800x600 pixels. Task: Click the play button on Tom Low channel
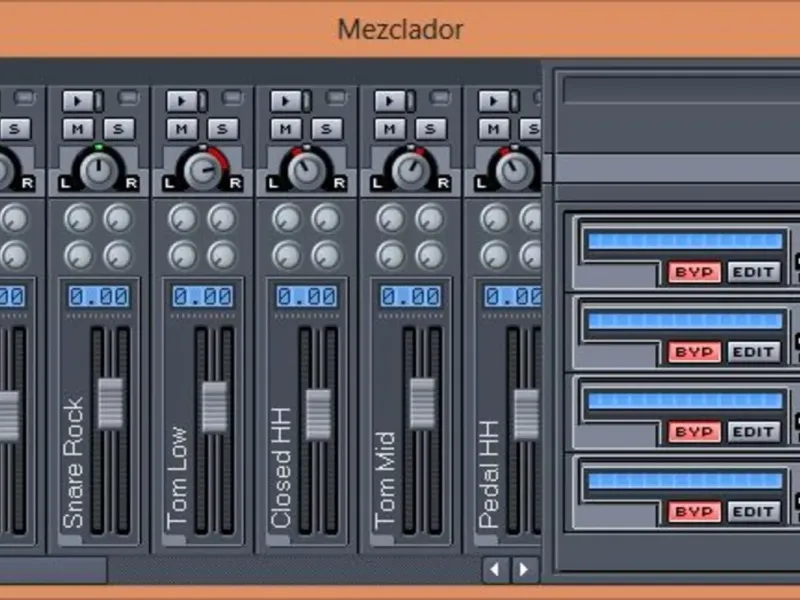[x=182, y=101]
